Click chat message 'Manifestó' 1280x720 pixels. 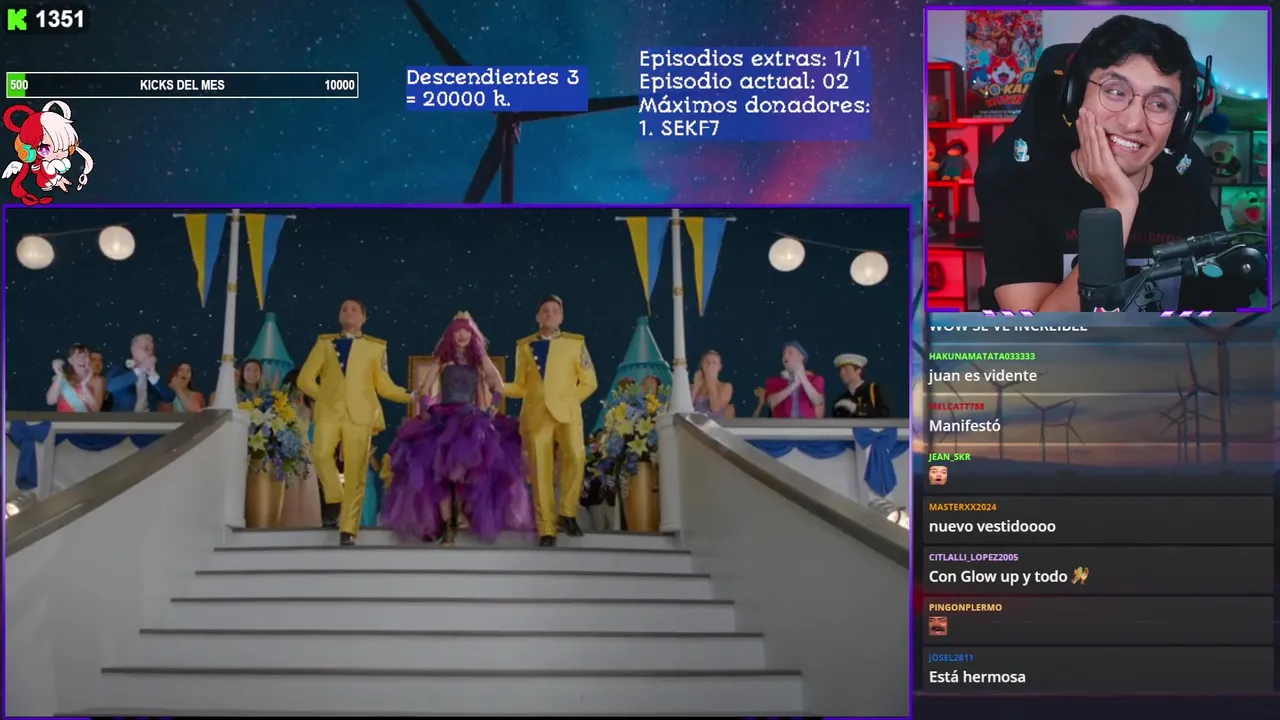965,426
